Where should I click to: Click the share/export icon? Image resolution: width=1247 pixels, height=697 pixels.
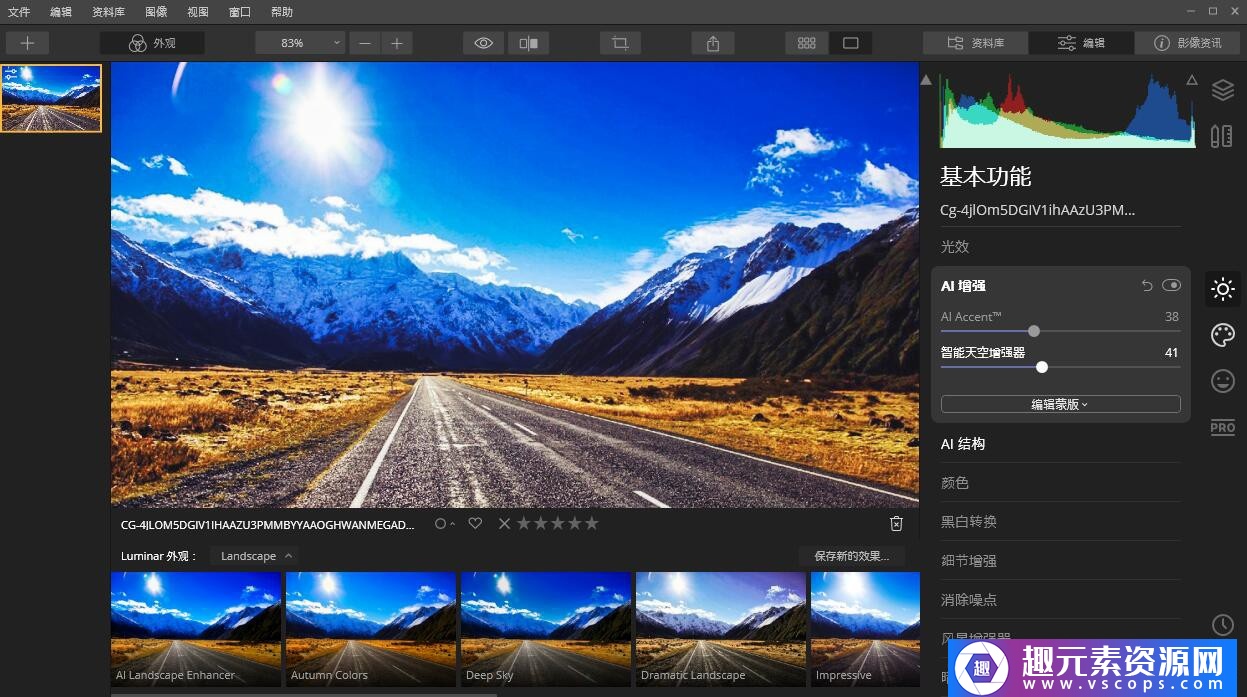713,43
